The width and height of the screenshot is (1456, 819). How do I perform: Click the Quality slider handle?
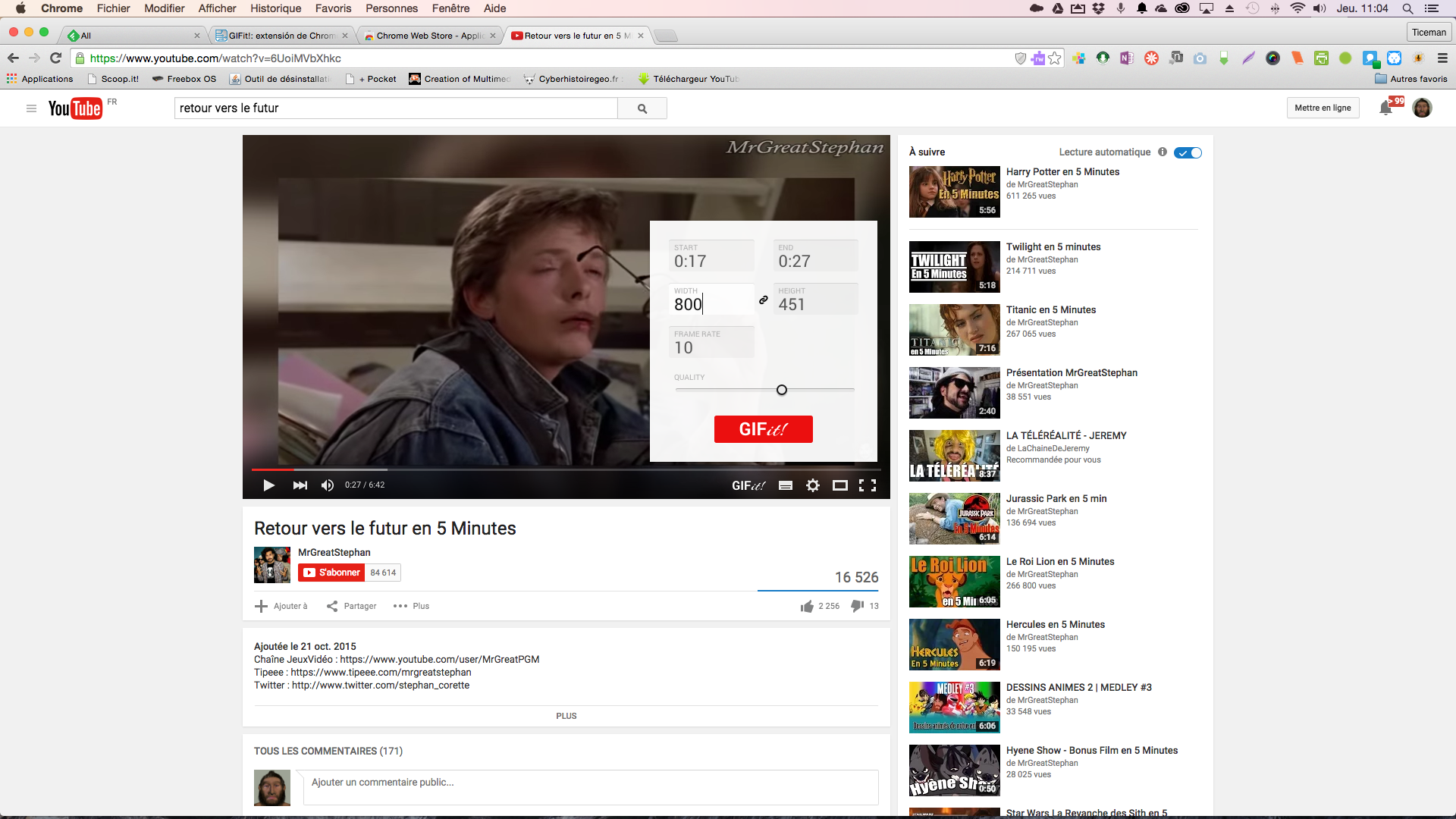(x=782, y=390)
